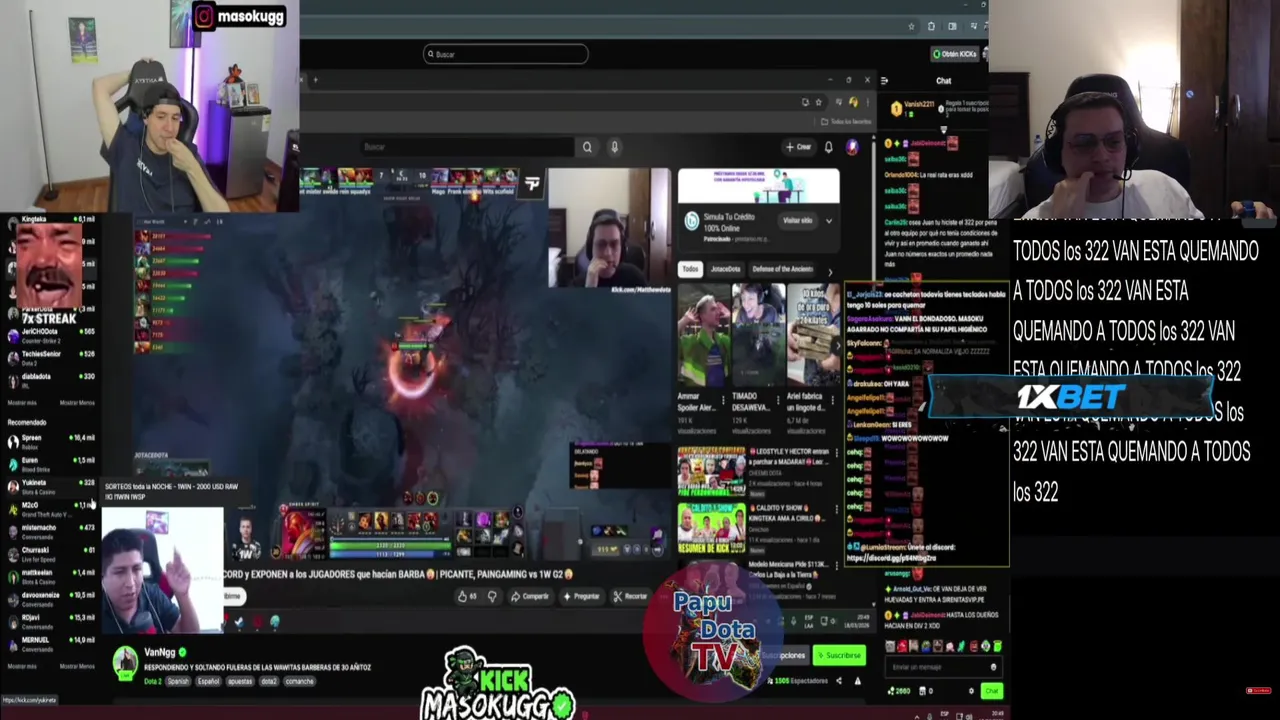
Task: Open JeriCHODota channel in sidebar
Action: 50,335
